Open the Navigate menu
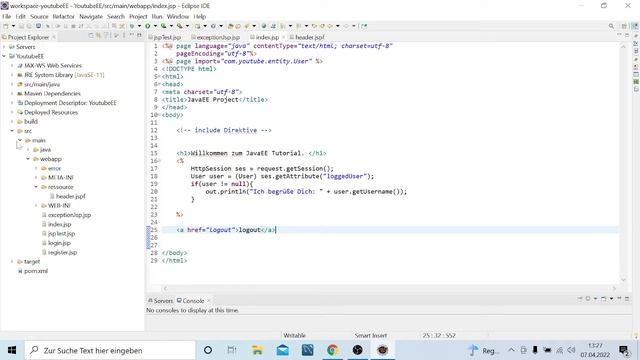 coord(91,17)
